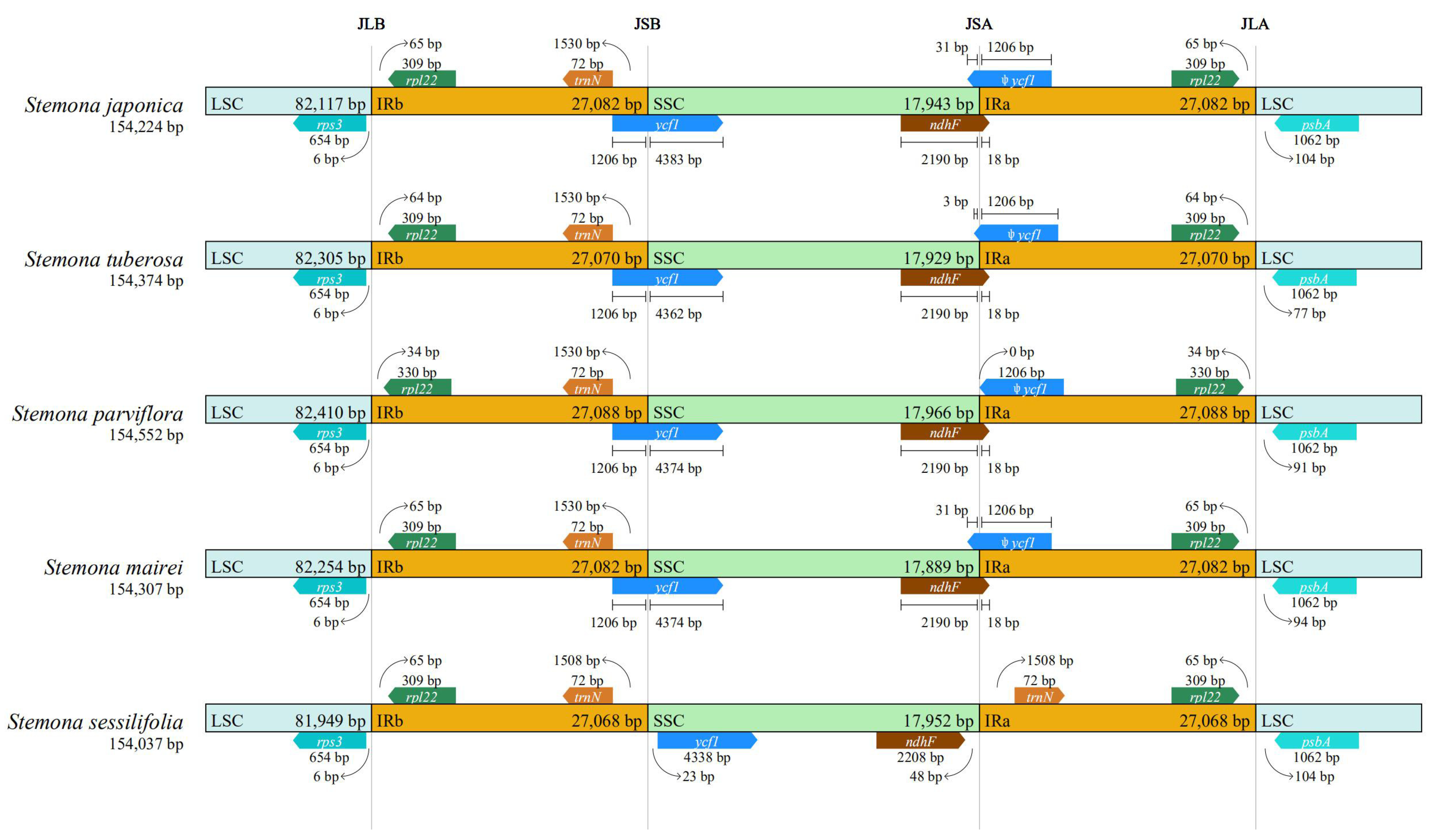The width and height of the screenshot is (1438, 840).
Task: Click genome size 154,374 bp
Action: tap(146, 281)
